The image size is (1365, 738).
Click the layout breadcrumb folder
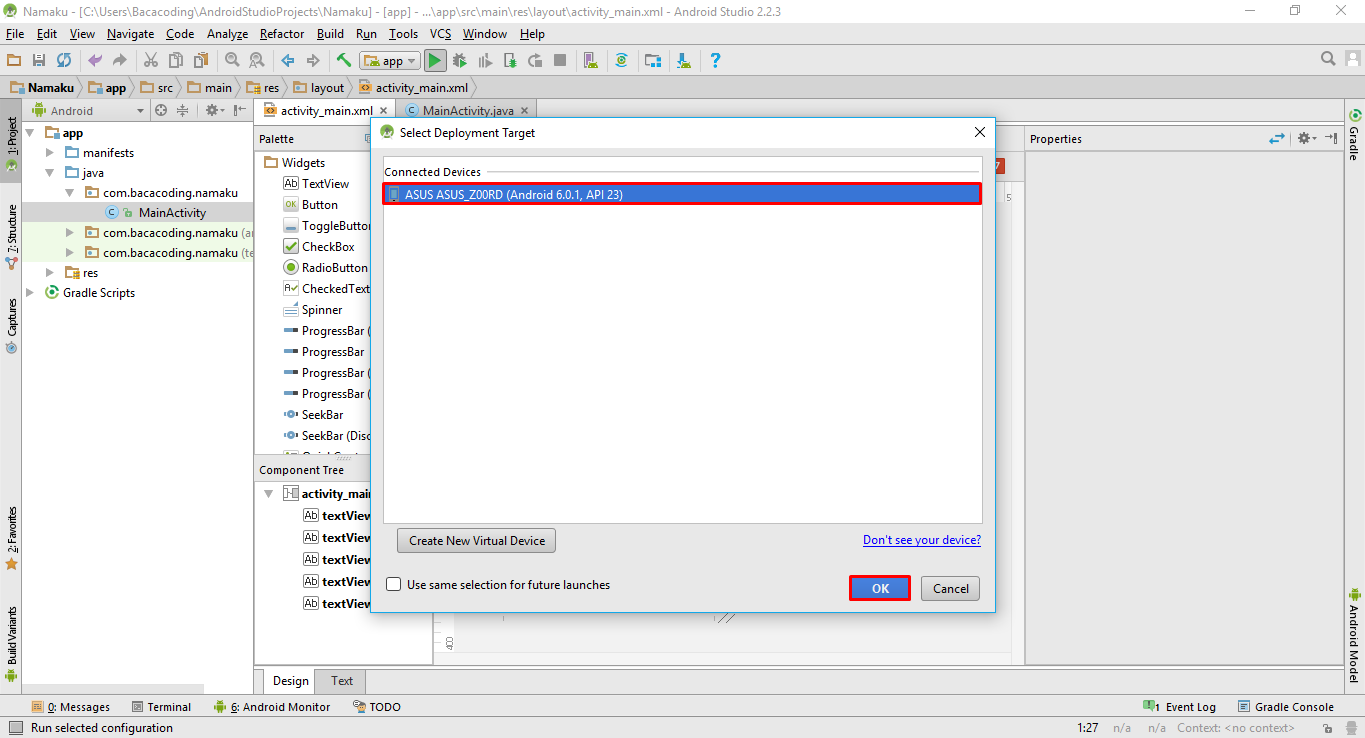pyautogui.click(x=319, y=87)
